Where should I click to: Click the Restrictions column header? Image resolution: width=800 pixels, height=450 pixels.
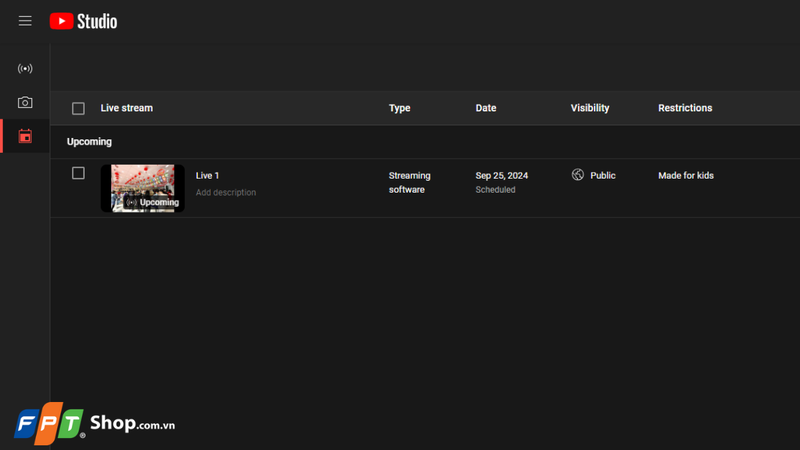(685, 108)
